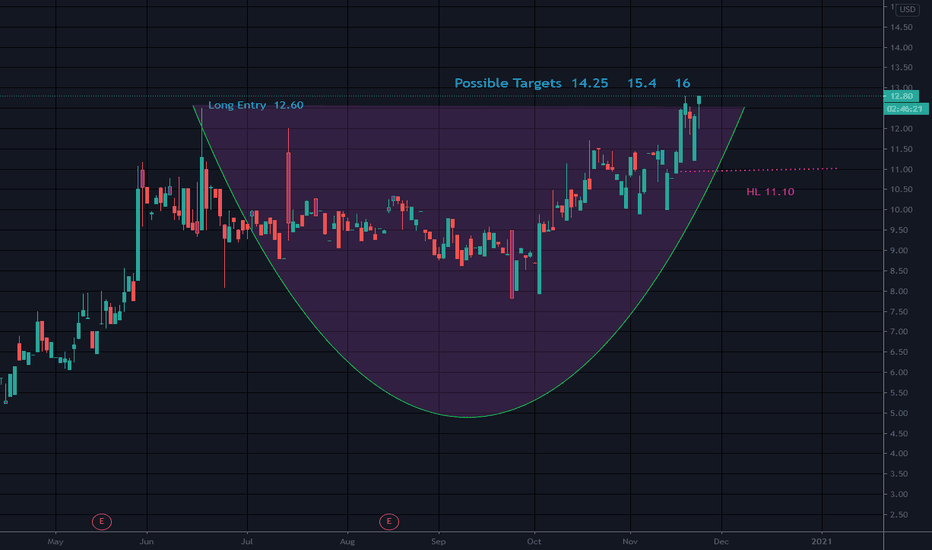Click the 10.50 price axis label
This screenshot has height=550, width=932.
pyautogui.click(x=901, y=190)
